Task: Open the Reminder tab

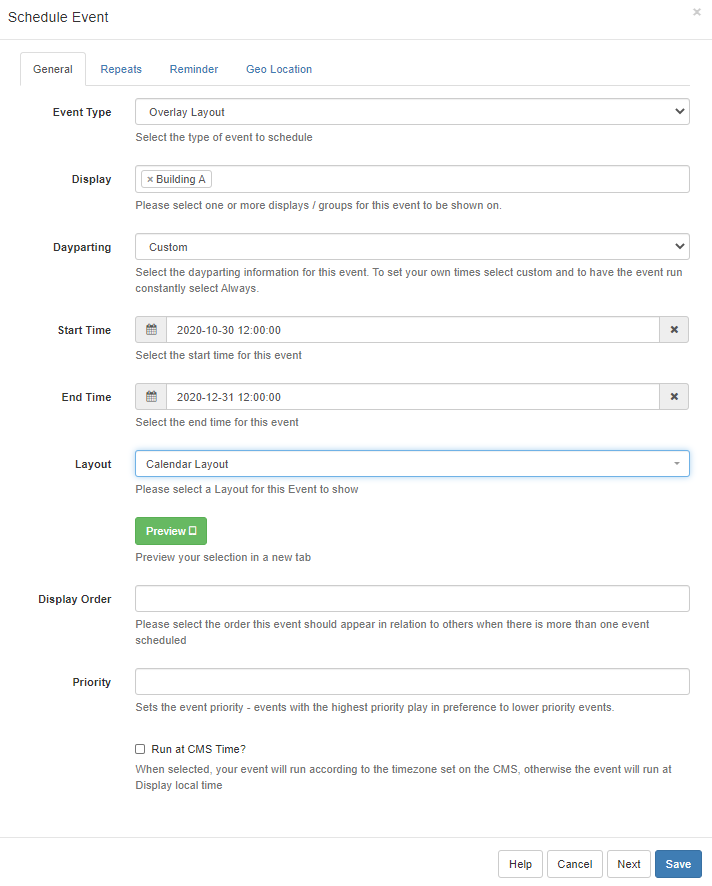Action: [x=194, y=69]
